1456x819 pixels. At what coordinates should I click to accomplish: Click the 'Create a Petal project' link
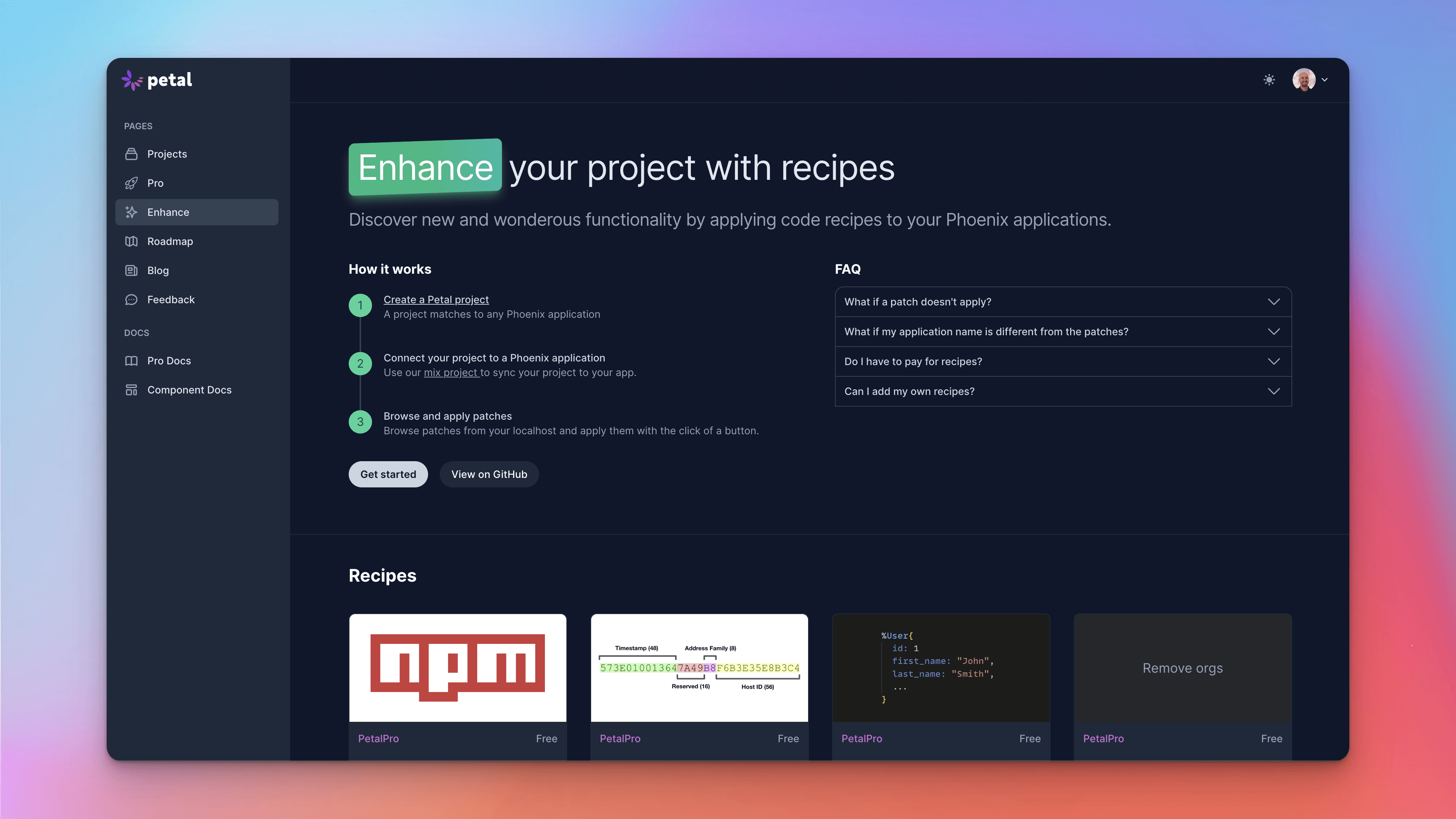[436, 299]
